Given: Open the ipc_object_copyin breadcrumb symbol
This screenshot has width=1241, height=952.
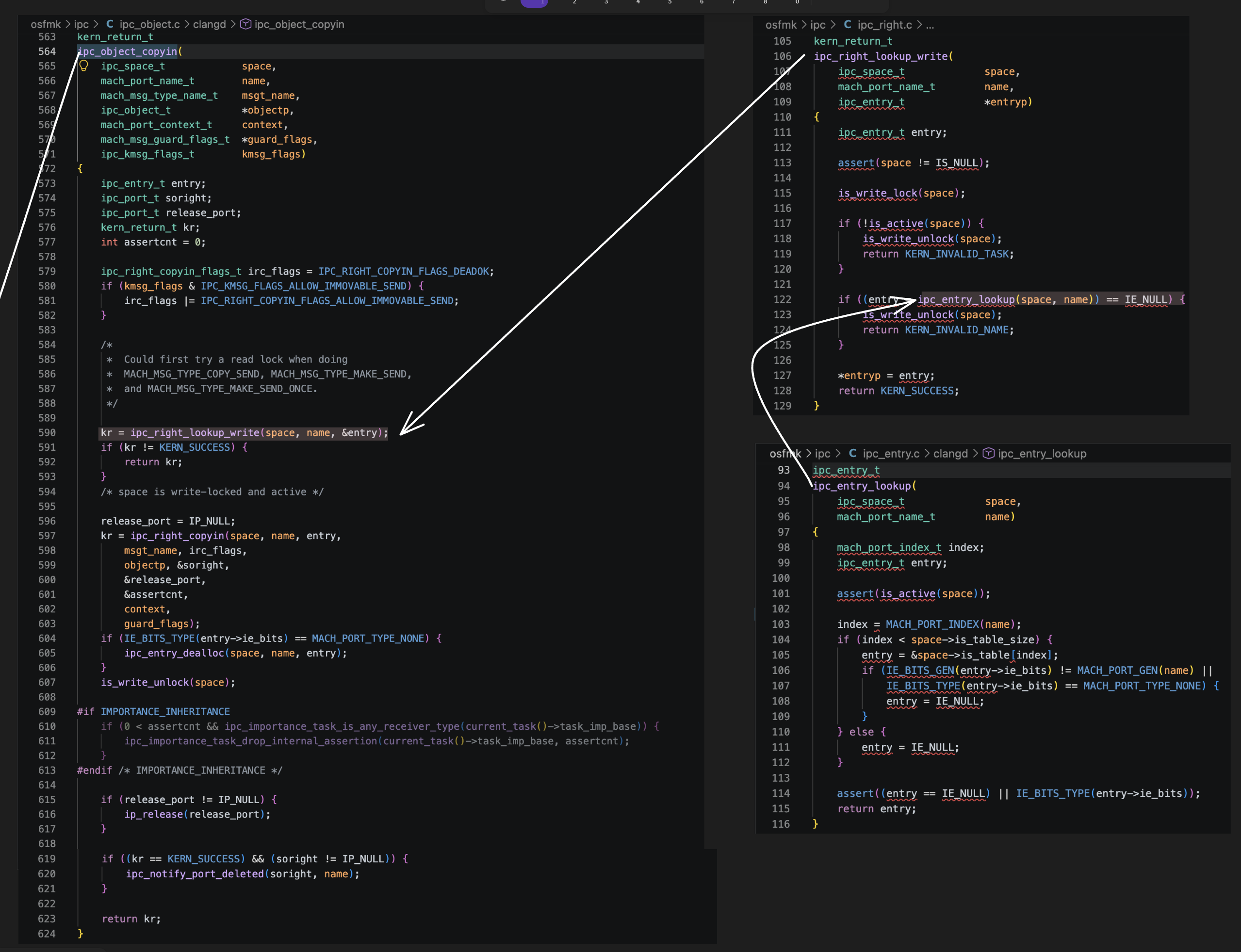Looking at the screenshot, I should (299, 24).
